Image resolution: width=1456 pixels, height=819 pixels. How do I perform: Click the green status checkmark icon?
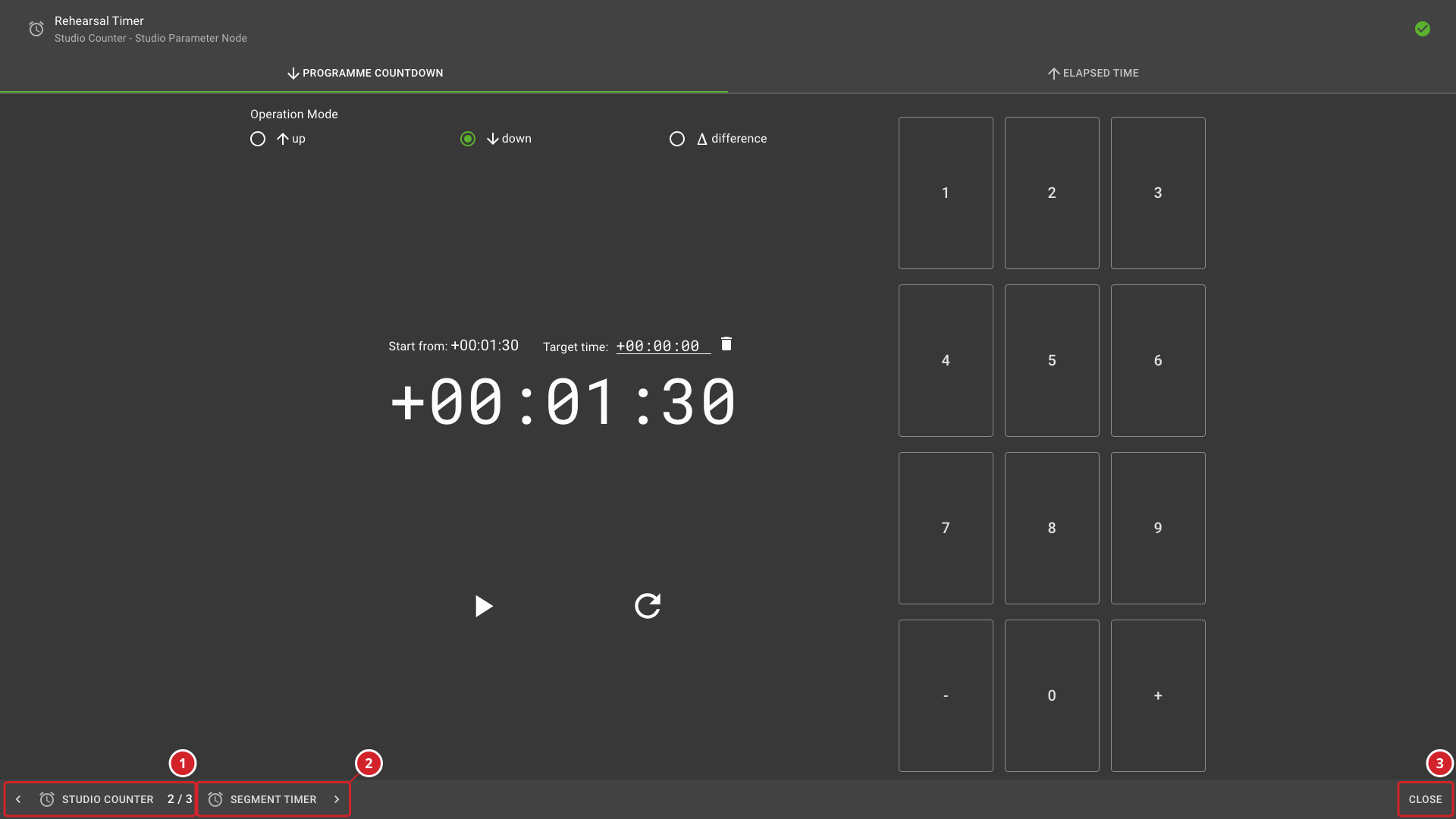(1423, 29)
